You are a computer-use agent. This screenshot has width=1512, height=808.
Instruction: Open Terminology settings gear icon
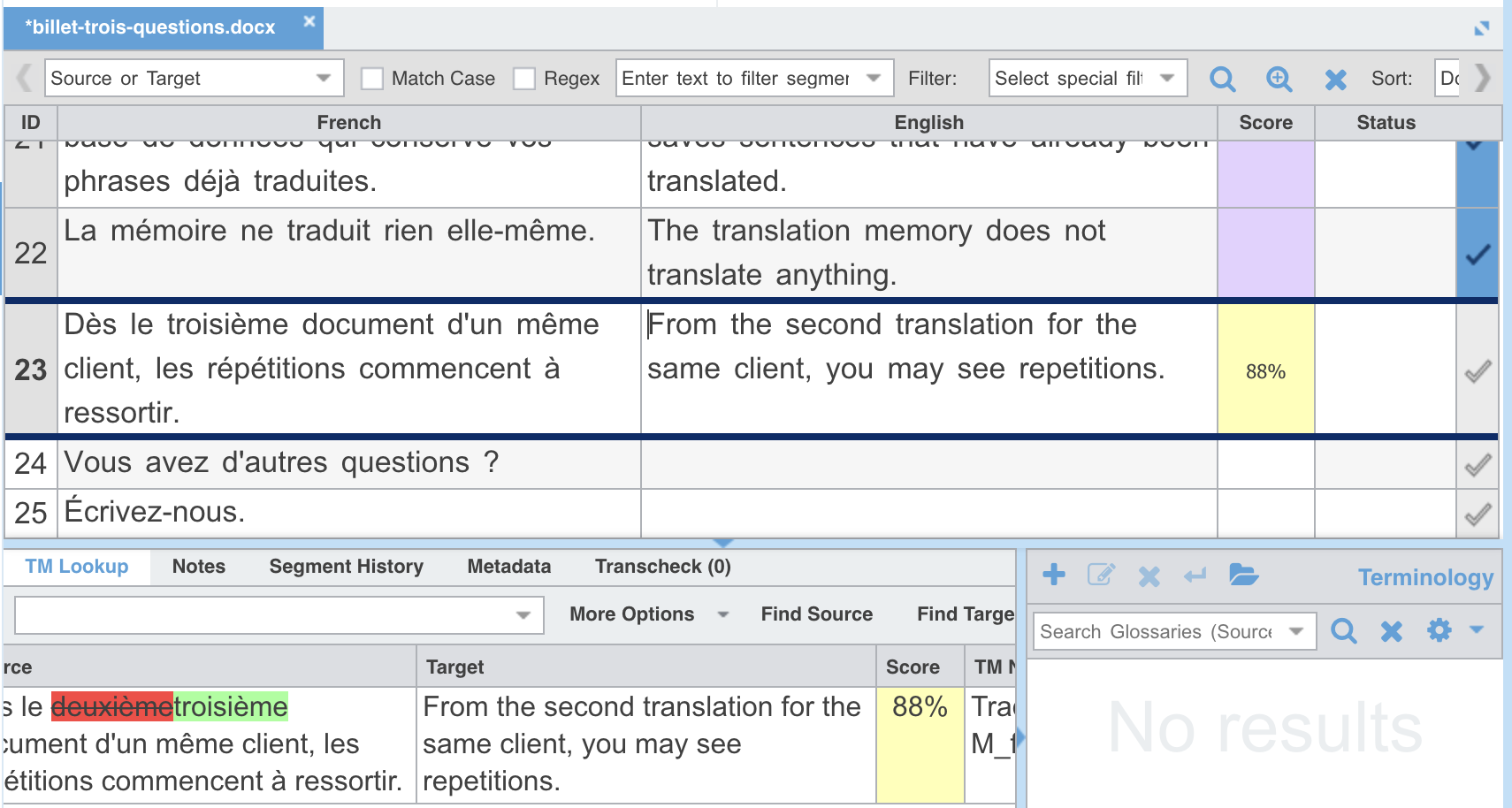tap(1439, 630)
